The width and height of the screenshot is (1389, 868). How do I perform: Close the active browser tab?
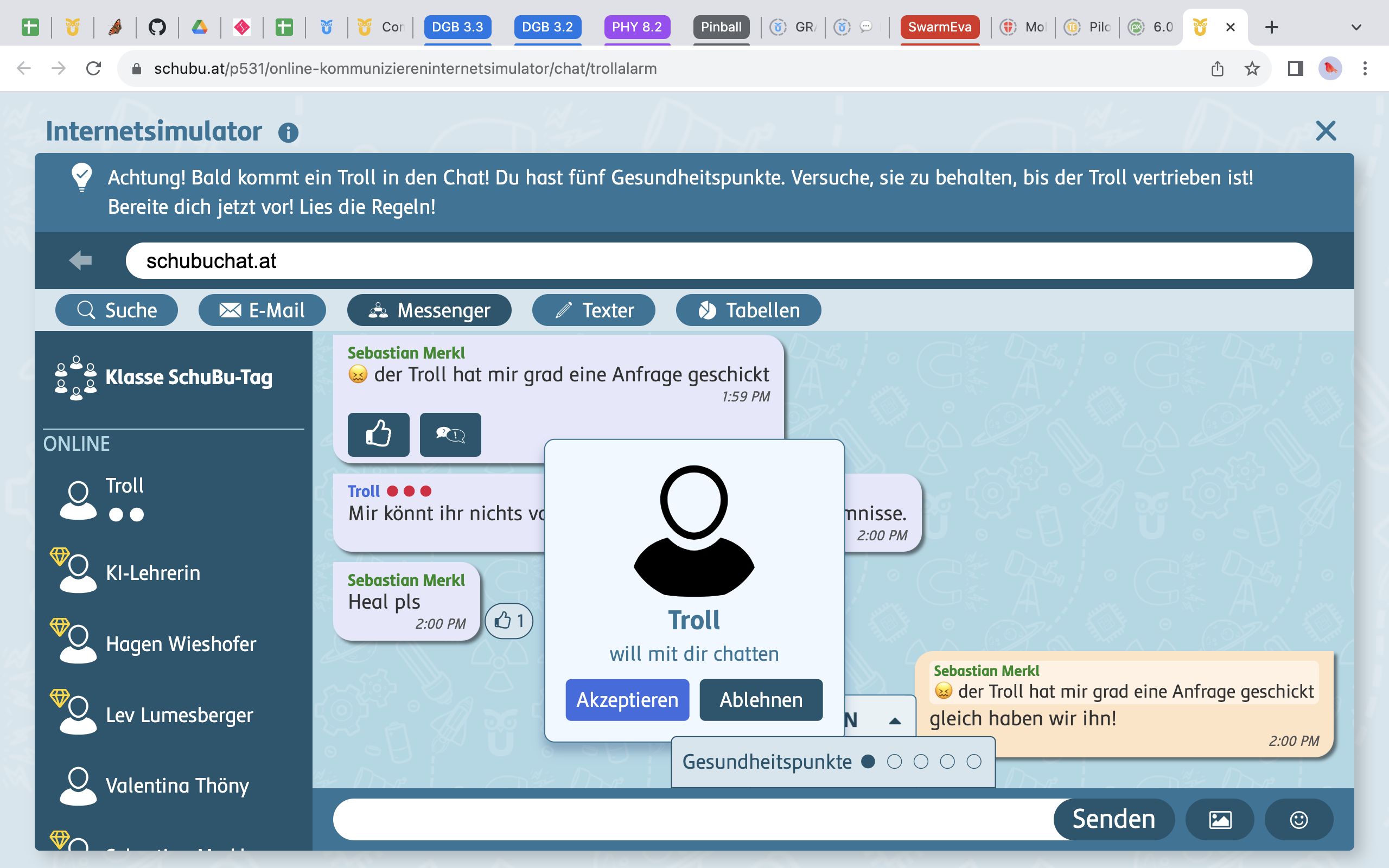coord(1231,27)
